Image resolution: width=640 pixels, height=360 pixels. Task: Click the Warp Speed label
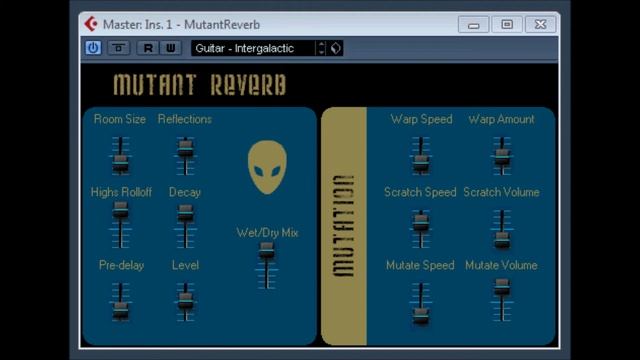[x=421, y=119]
